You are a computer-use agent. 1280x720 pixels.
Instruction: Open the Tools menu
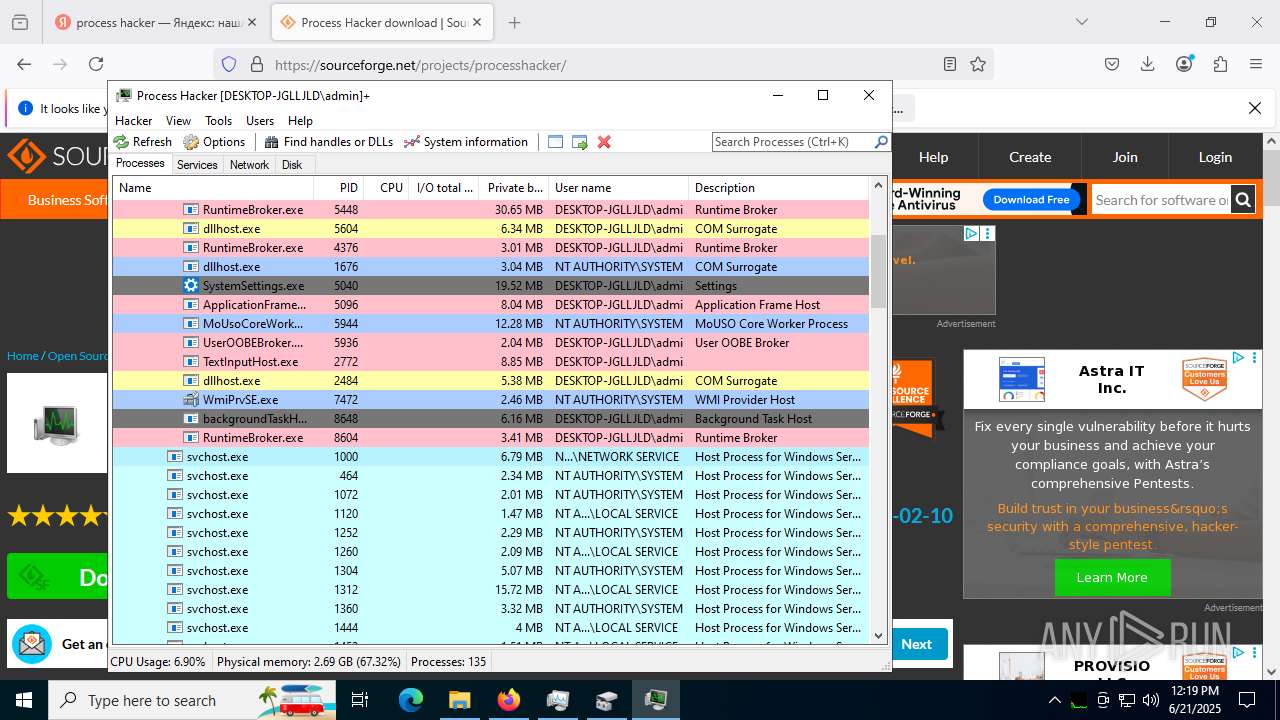point(218,120)
